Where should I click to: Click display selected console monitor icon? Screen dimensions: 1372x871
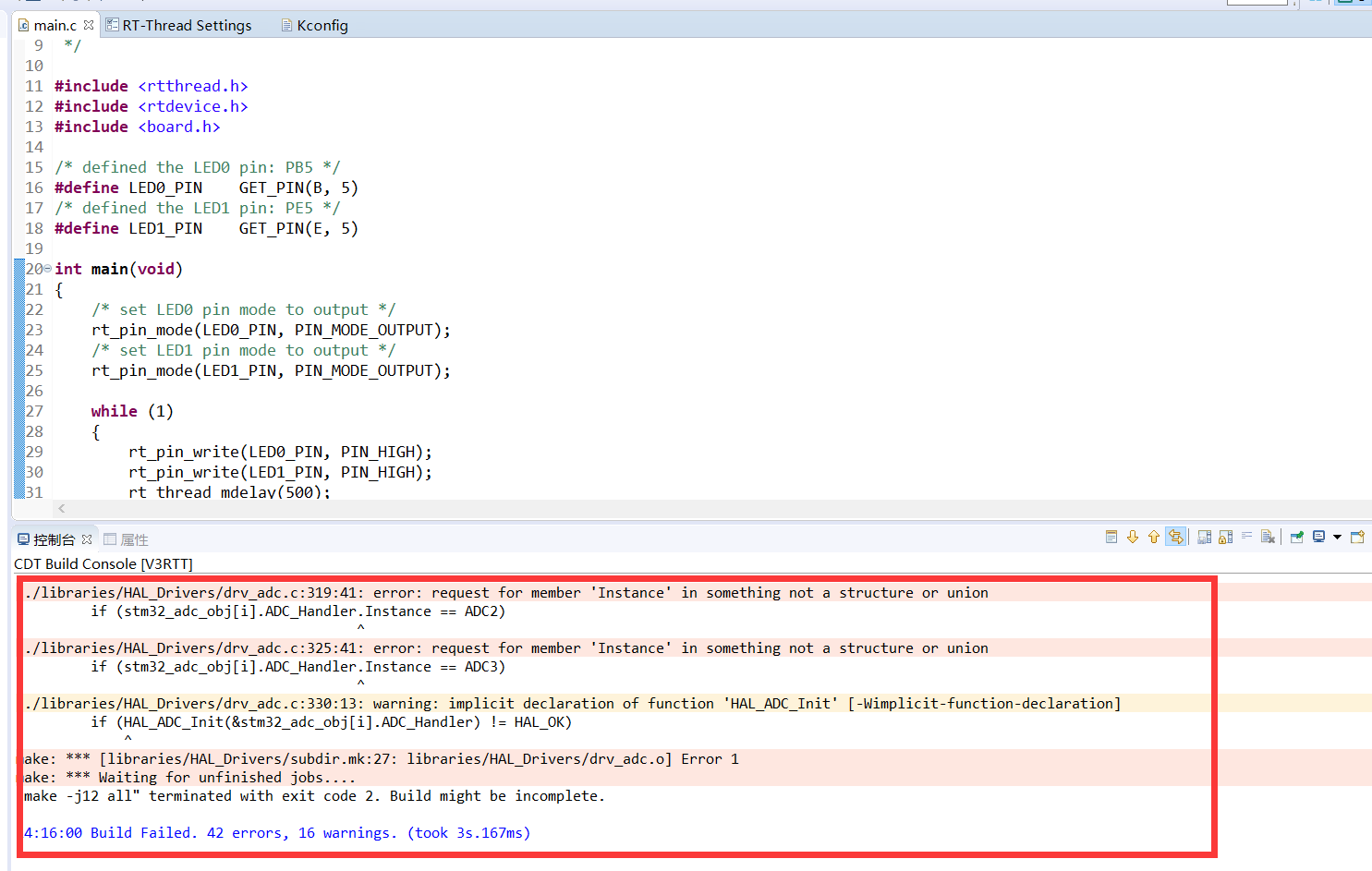pos(1319,537)
